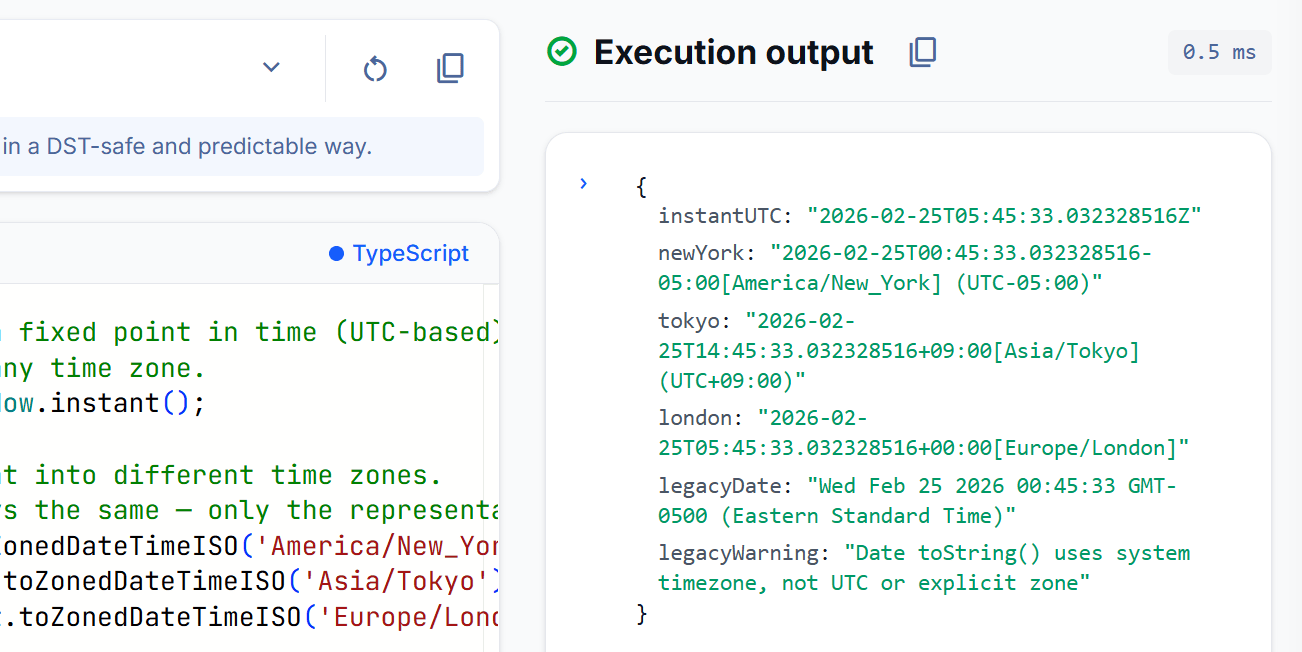The image size is (1302, 652).
Task: Click the copy icon beside the reset arrow
Action: pyautogui.click(x=450, y=68)
